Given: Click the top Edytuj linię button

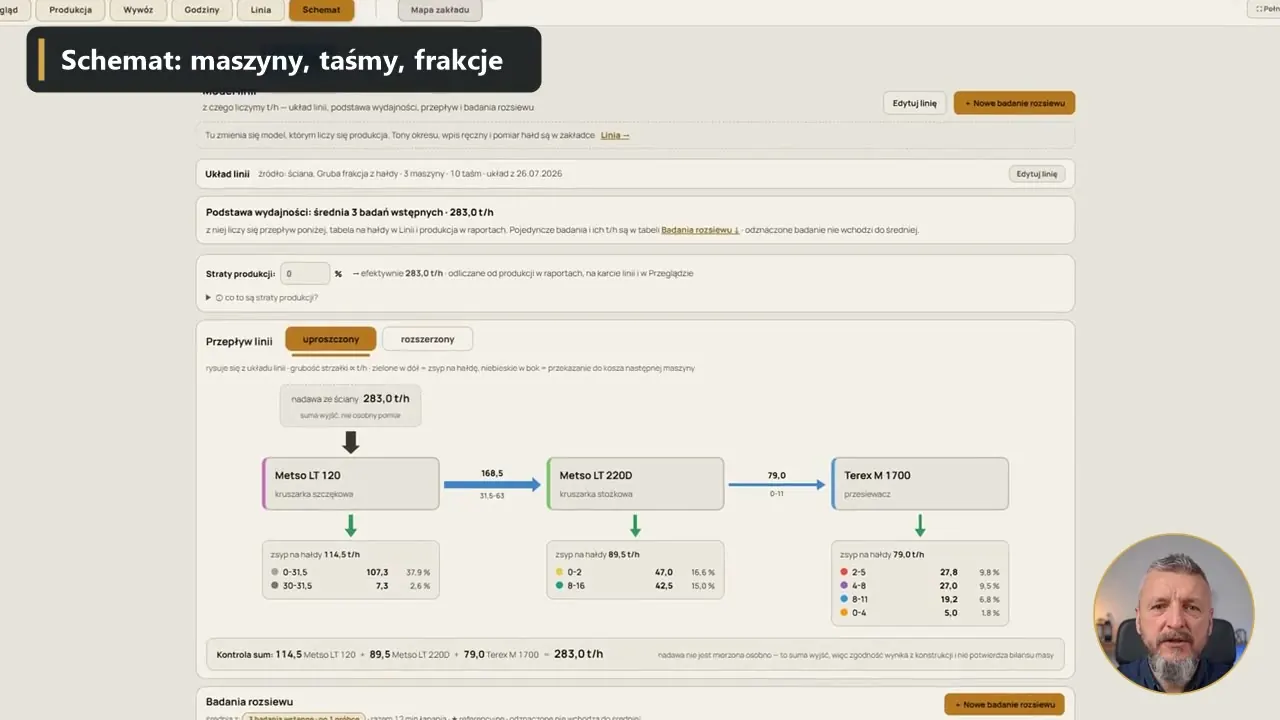Looking at the screenshot, I should tap(914, 103).
